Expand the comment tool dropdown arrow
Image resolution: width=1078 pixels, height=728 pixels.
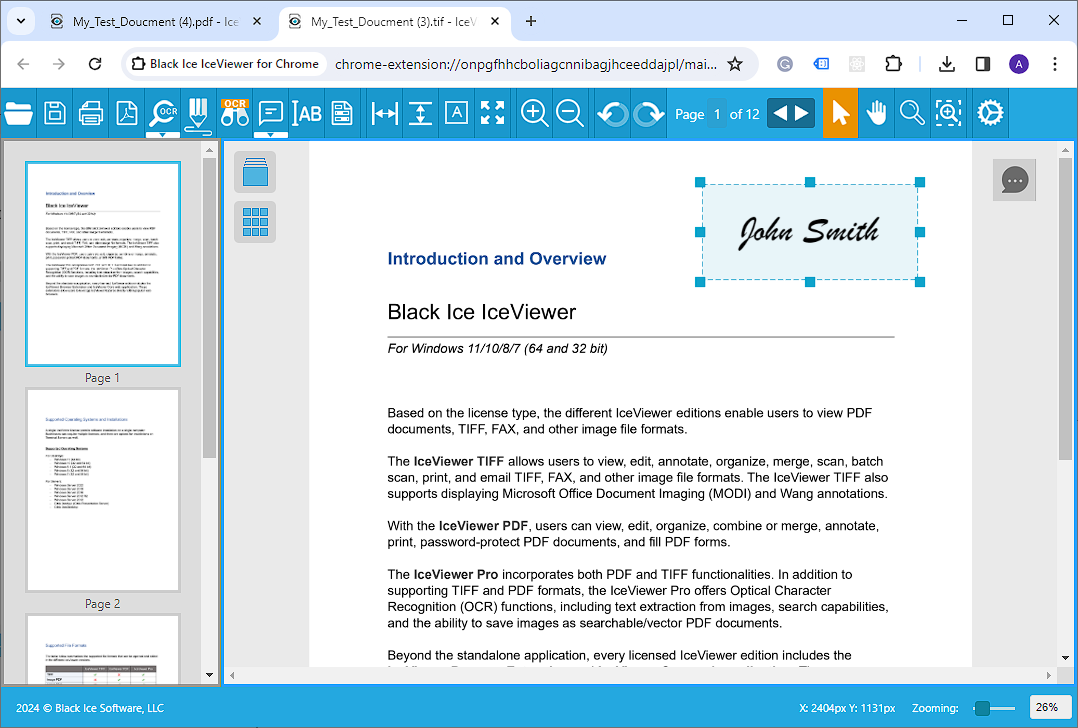(x=271, y=135)
